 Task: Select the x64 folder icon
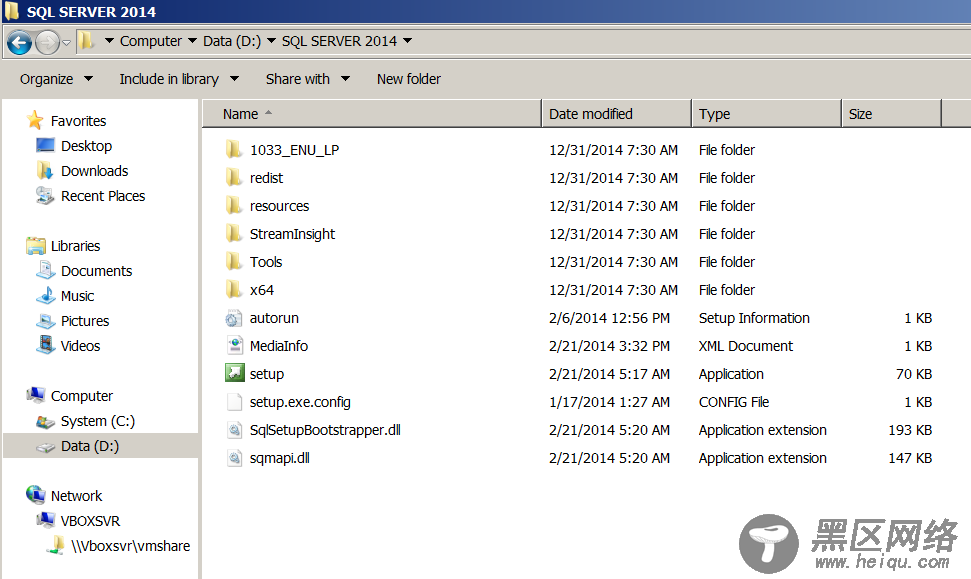[x=233, y=289]
